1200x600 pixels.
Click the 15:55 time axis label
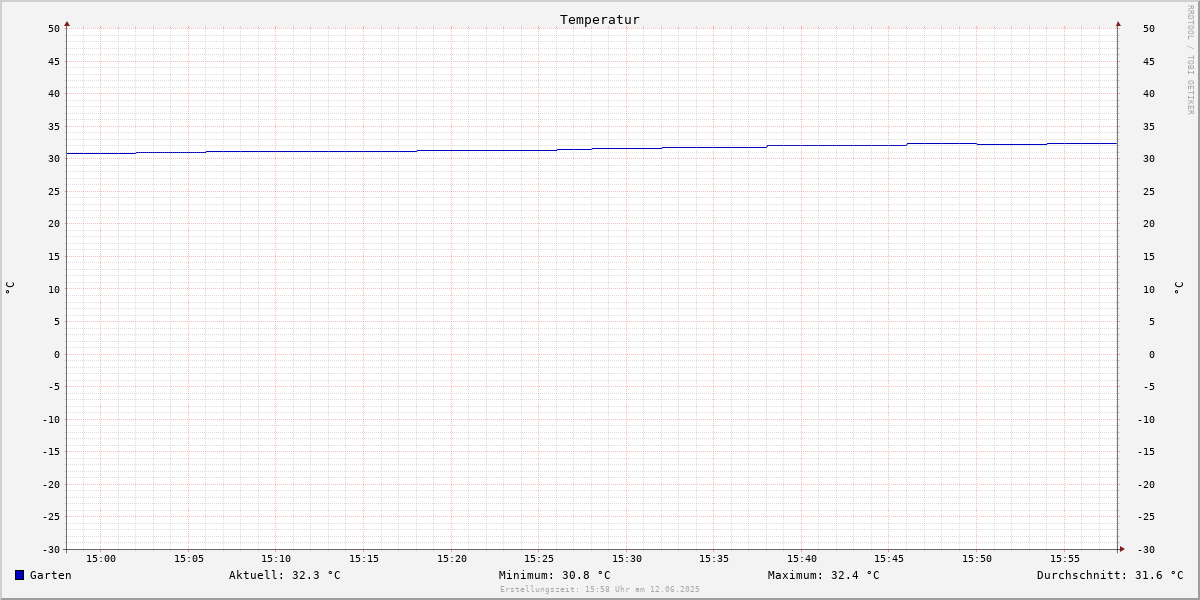[1065, 558]
